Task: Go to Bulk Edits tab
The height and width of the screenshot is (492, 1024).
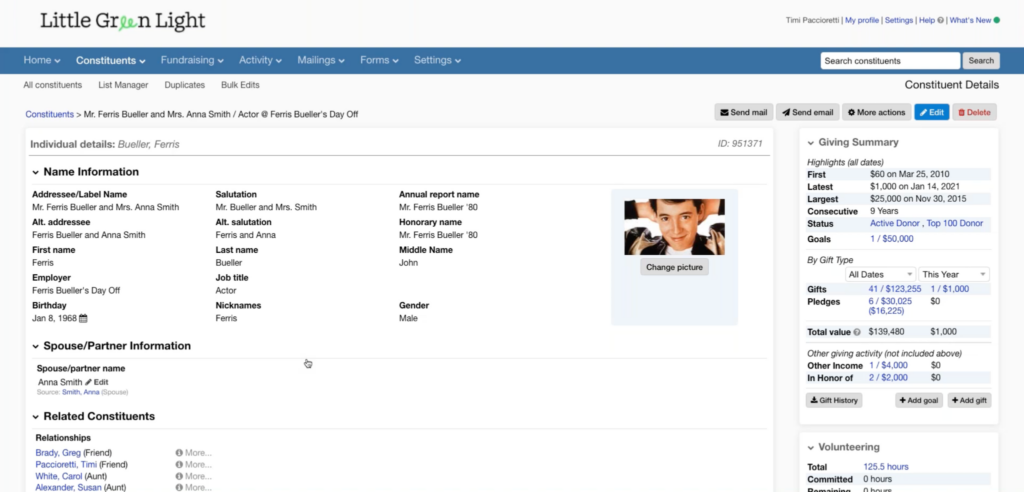Action: coord(240,85)
